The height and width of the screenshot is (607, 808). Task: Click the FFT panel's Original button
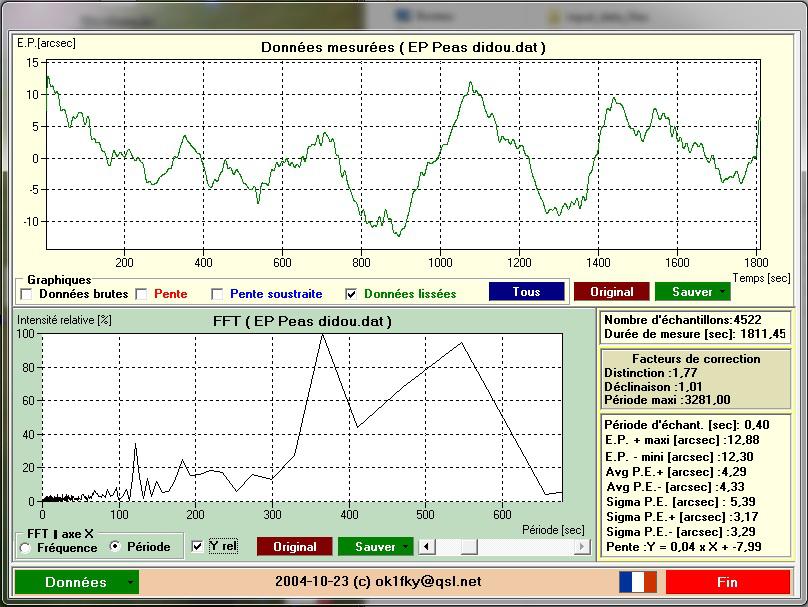[295, 547]
